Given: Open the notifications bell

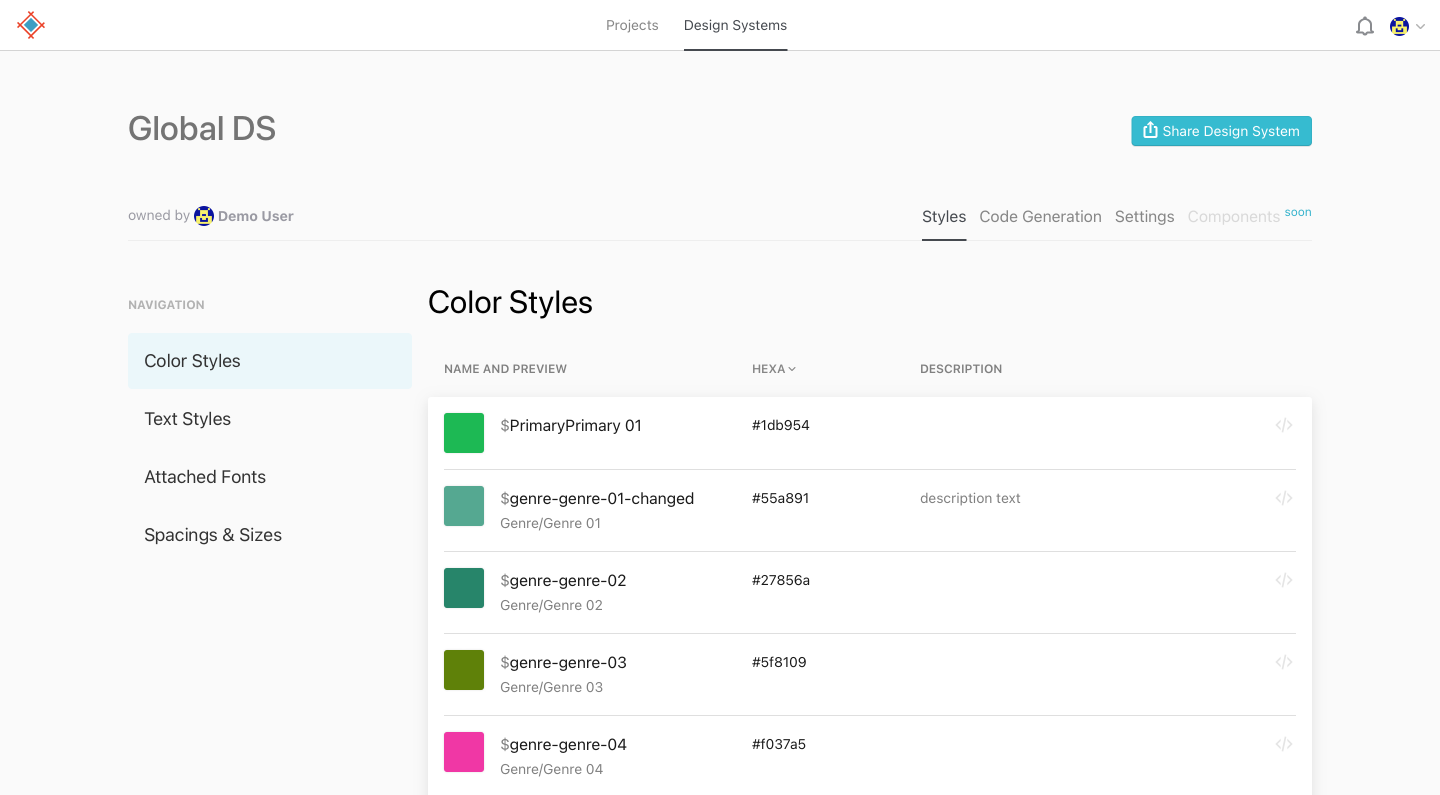Looking at the screenshot, I should click(1364, 26).
